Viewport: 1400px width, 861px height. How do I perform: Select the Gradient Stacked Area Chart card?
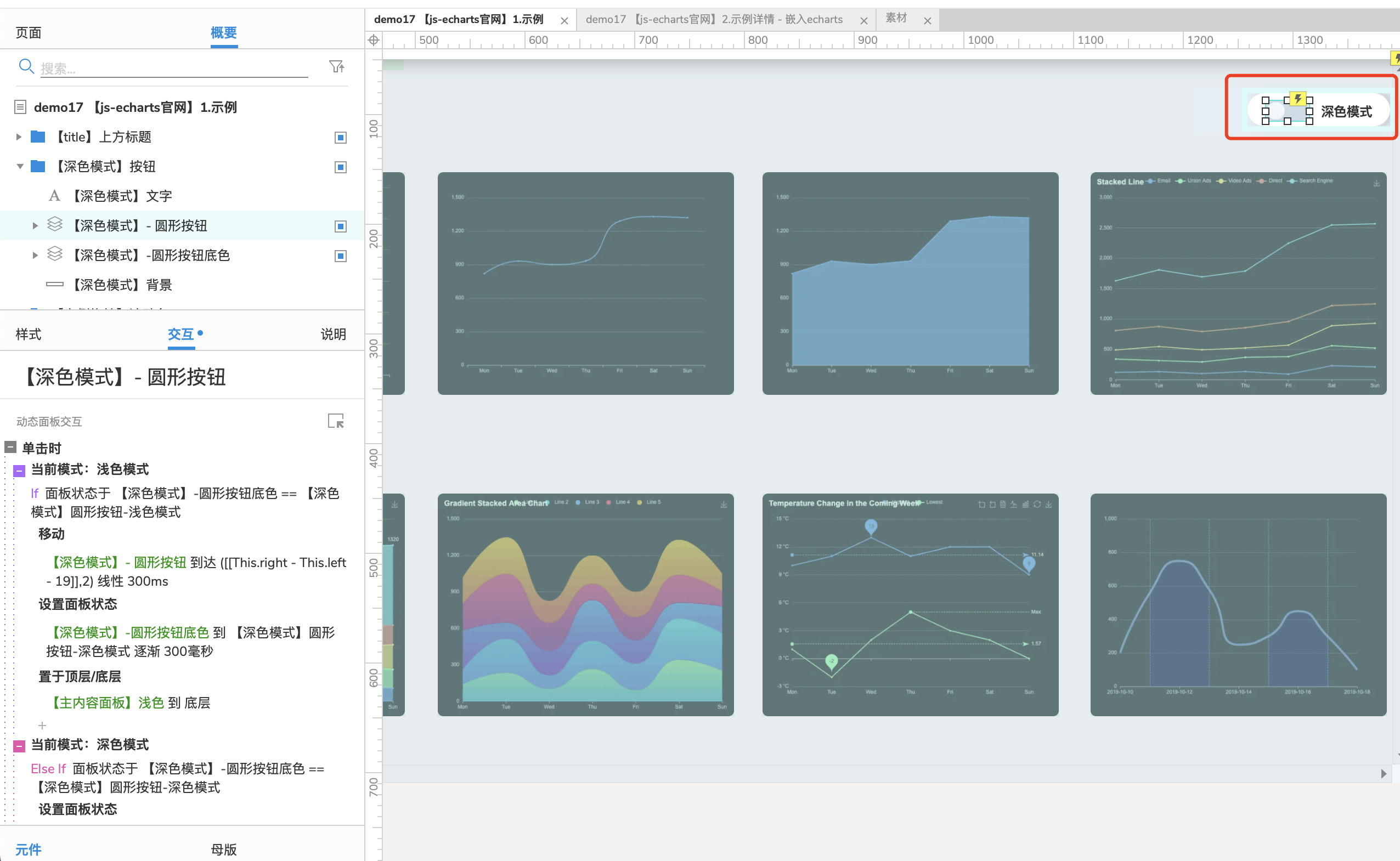pos(585,605)
